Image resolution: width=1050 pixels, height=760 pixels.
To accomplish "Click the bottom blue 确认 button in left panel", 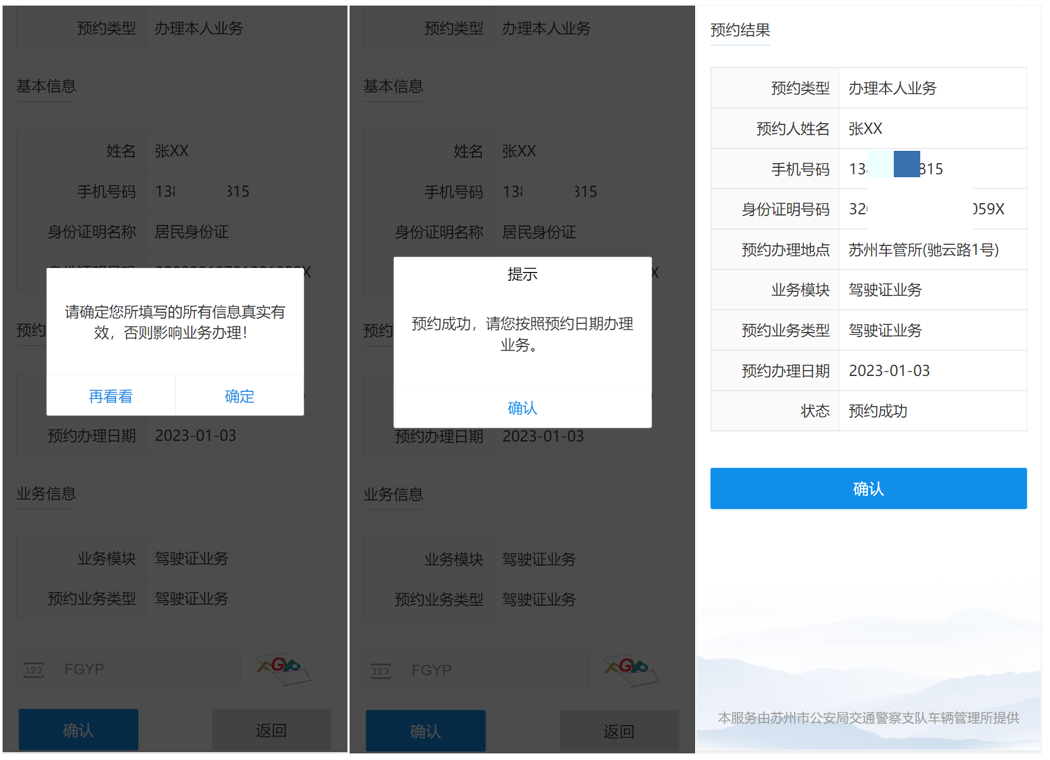I will [78, 730].
